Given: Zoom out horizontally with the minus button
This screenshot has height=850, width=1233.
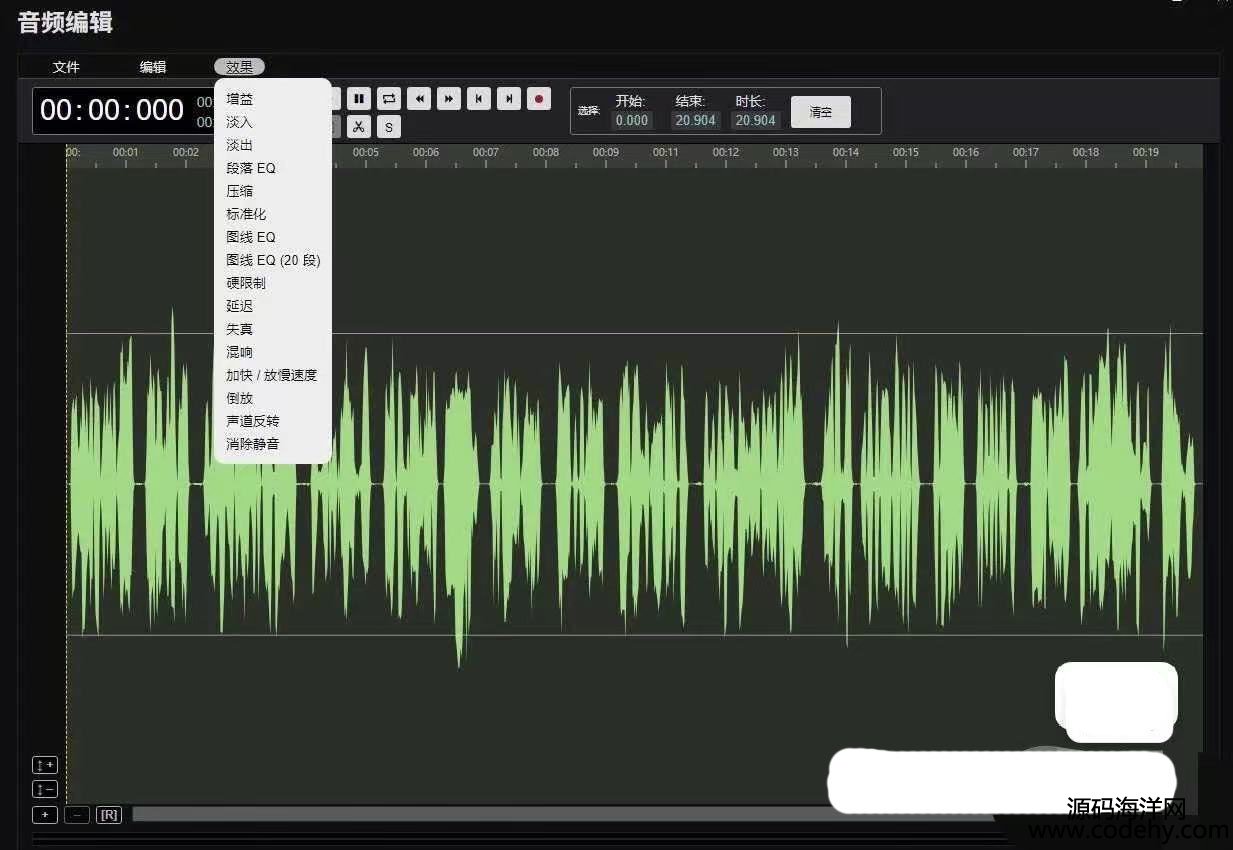Looking at the screenshot, I should (x=77, y=814).
